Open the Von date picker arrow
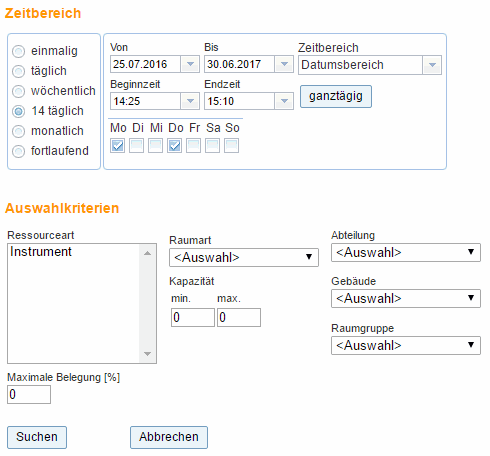 pyautogui.click(x=190, y=64)
